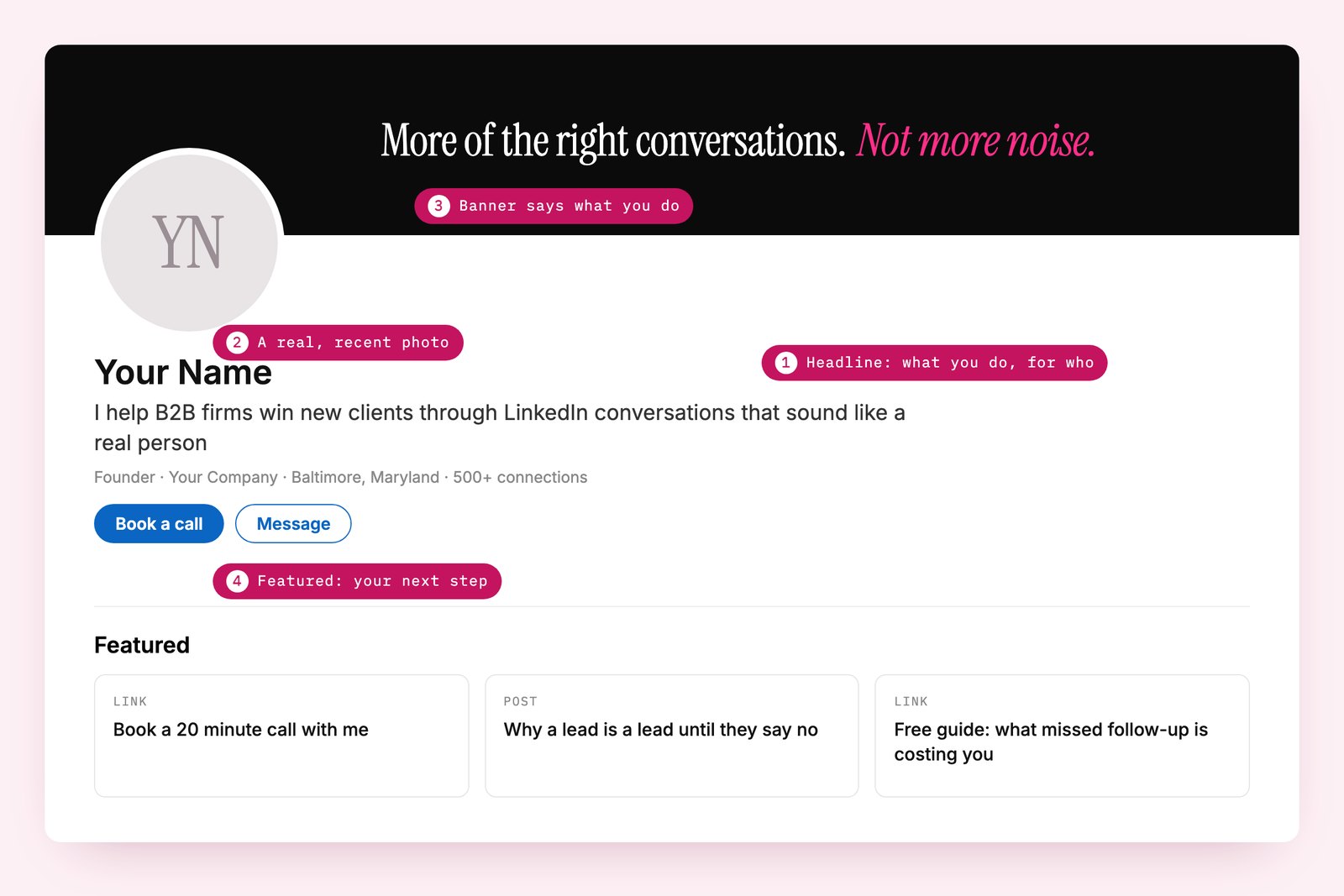Screen dimensions: 1344x896
Task: Open the Book a 20 minute call card
Action: point(281,736)
